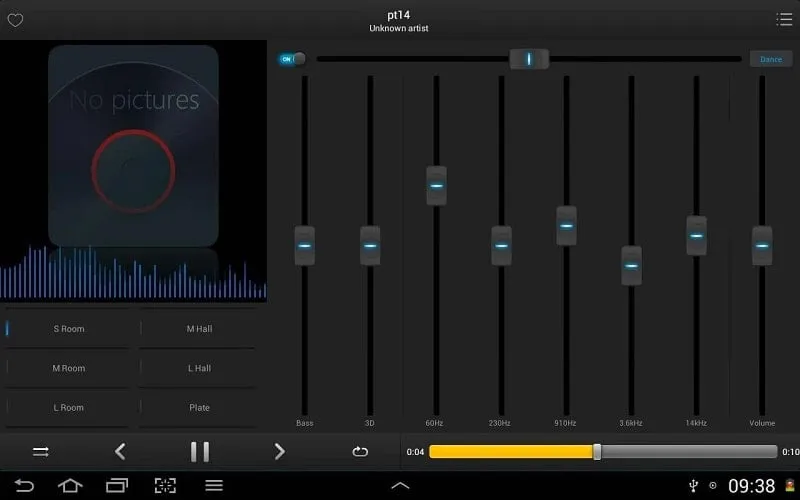This screenshot has height=500, width=800.
Task: Choose the L Room reverb preset
Action: [69, 408]
